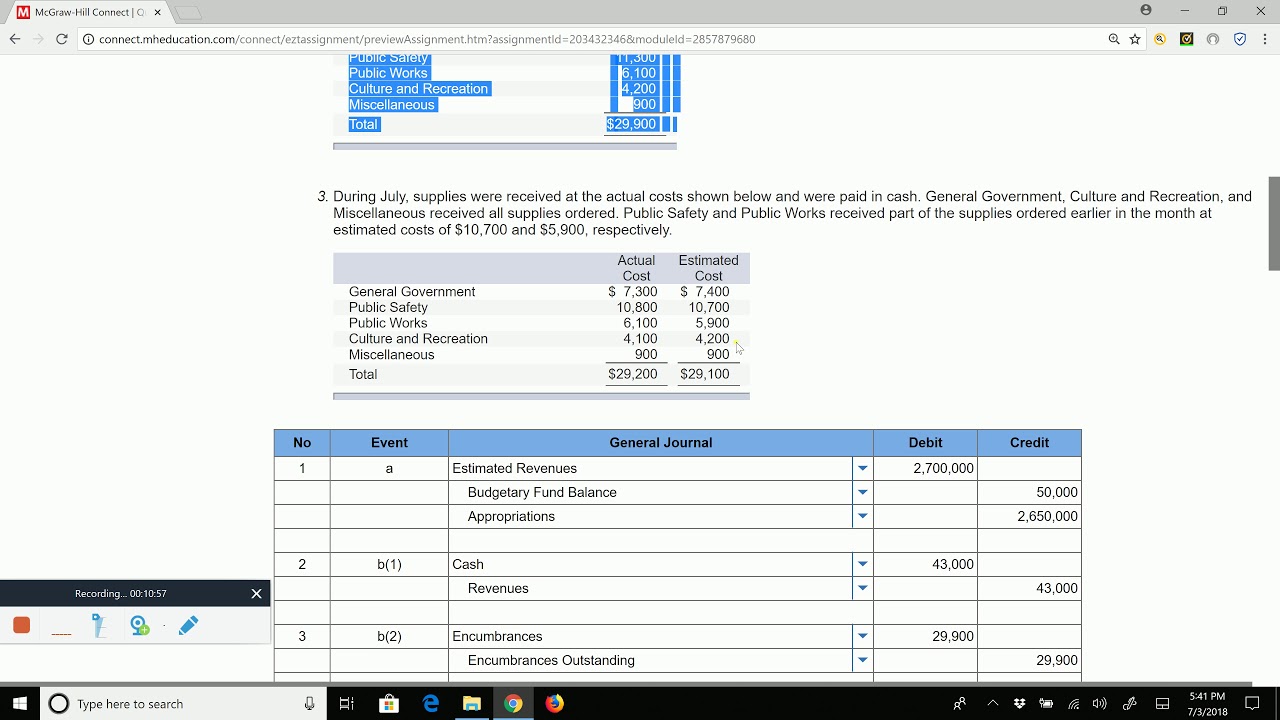Image resolution: width=1280 pixels, height=720 pixels.
Task: Click event cell b(1)
Action: click(389, 564)
